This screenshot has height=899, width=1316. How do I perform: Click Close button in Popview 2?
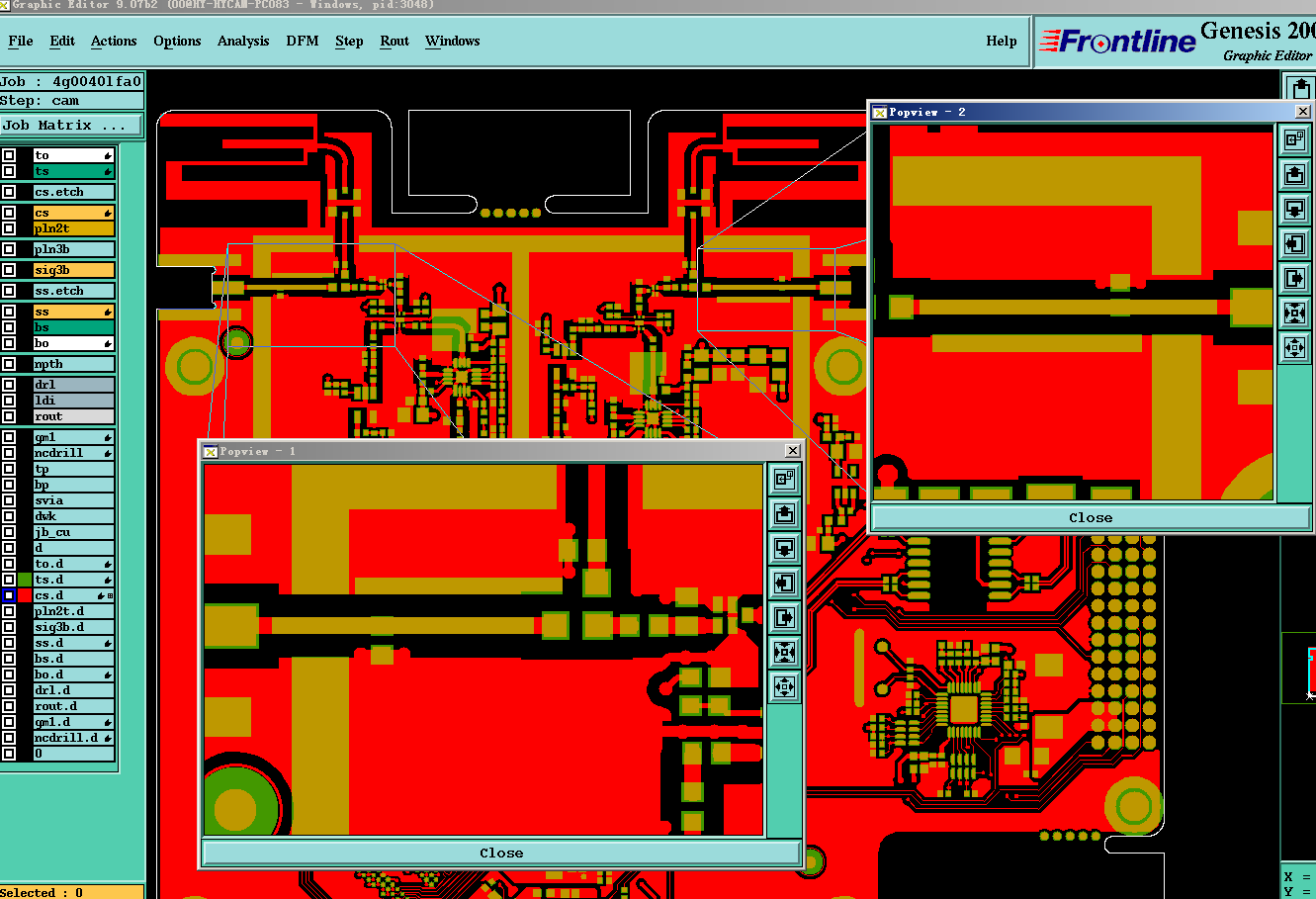1091,517
